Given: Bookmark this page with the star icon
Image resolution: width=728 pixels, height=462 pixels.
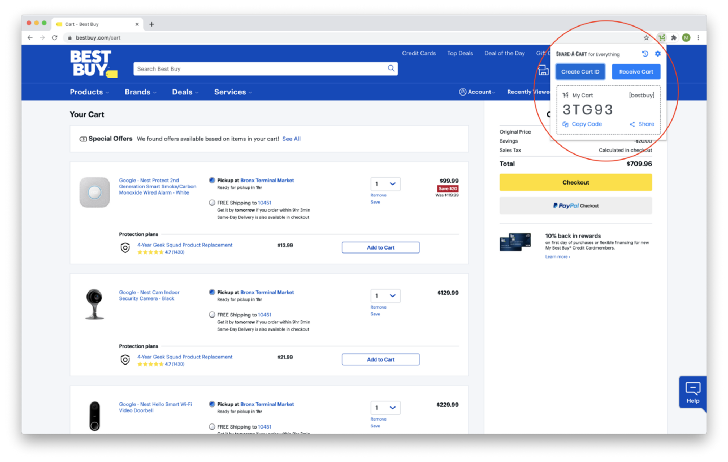Looking at the screenshot, I should click(646, 38).
